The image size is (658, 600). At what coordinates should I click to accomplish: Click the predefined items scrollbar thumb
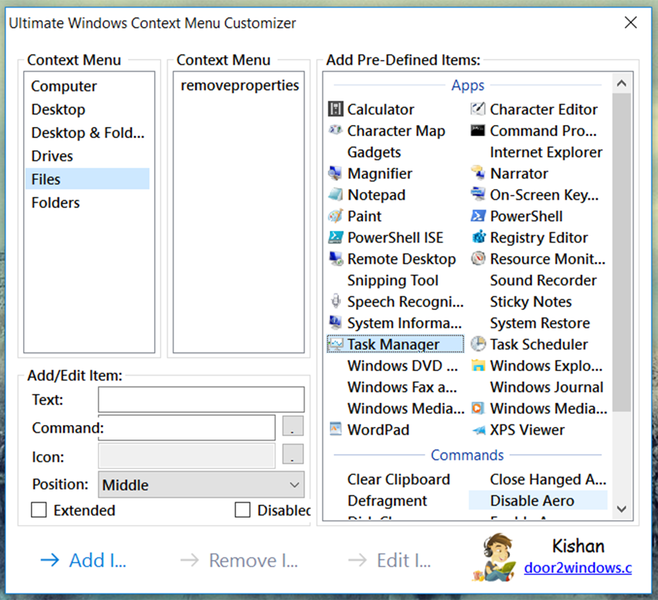click(621, 252)
